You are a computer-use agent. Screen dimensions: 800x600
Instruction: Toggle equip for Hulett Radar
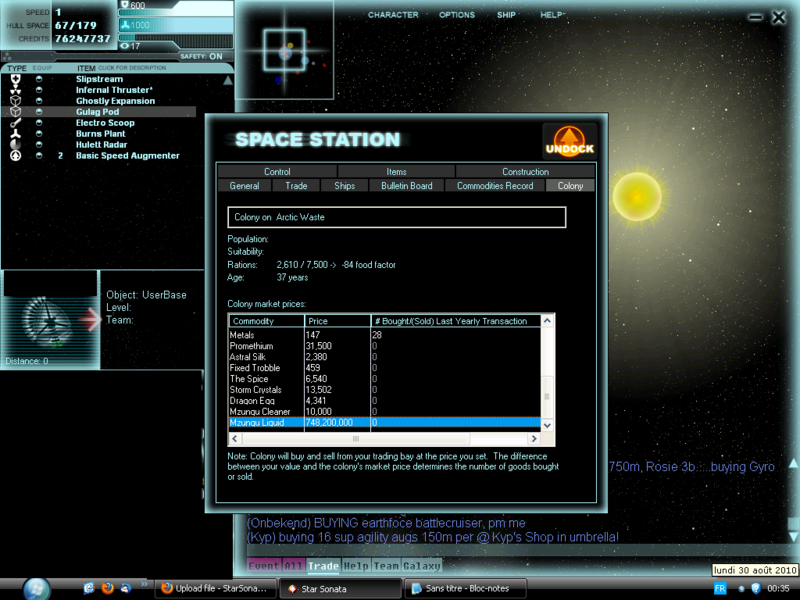click(39, 145)
